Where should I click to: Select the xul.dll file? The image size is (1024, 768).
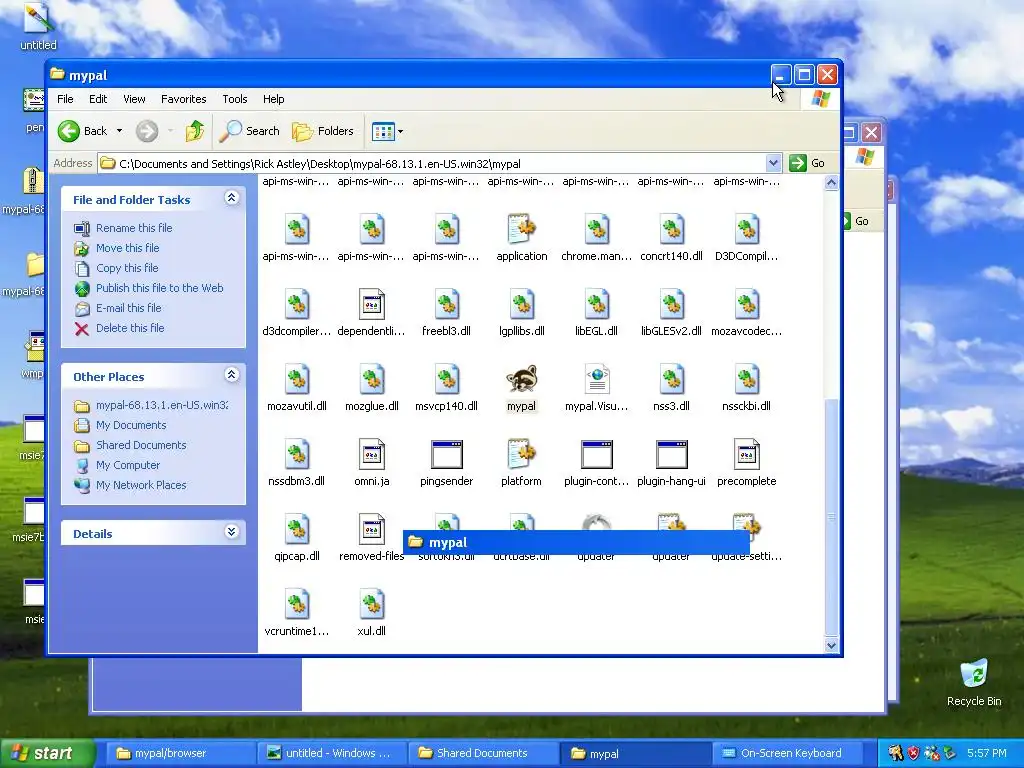coord(372,605)
